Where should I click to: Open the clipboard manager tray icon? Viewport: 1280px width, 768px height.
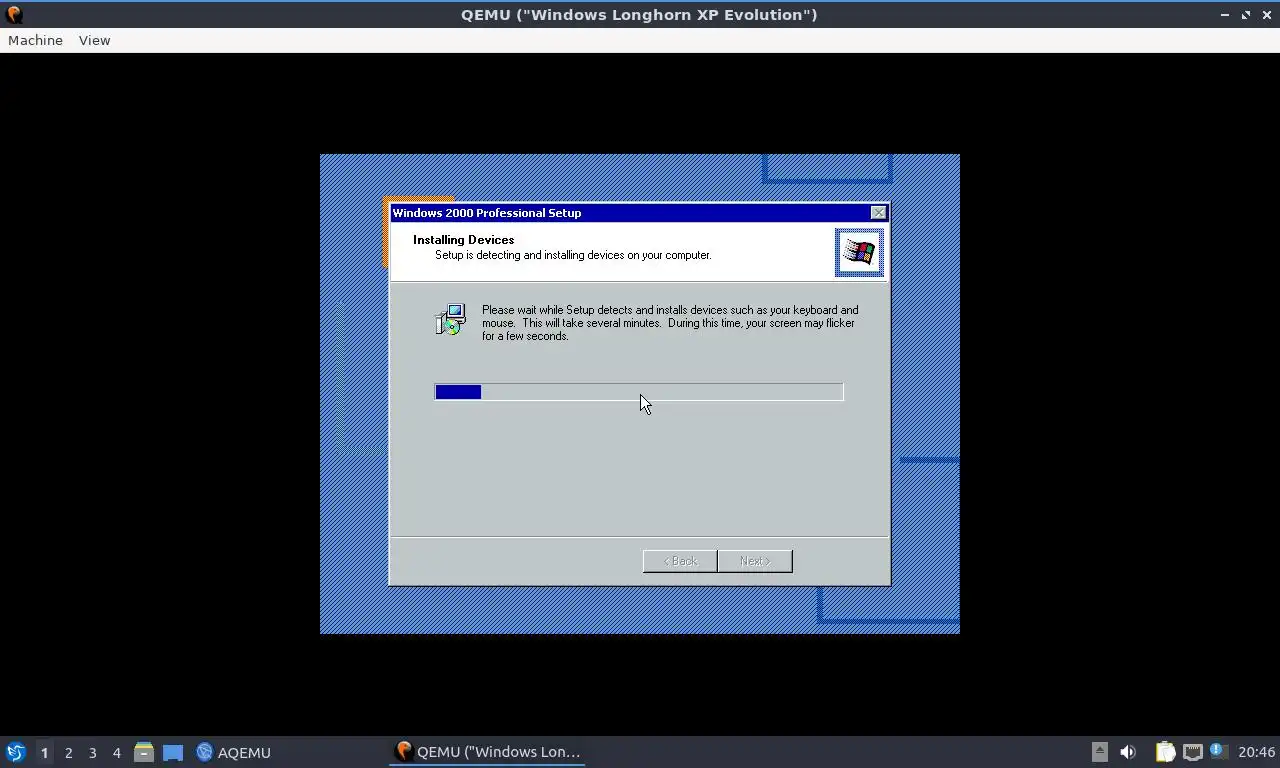click(1166, 752)
